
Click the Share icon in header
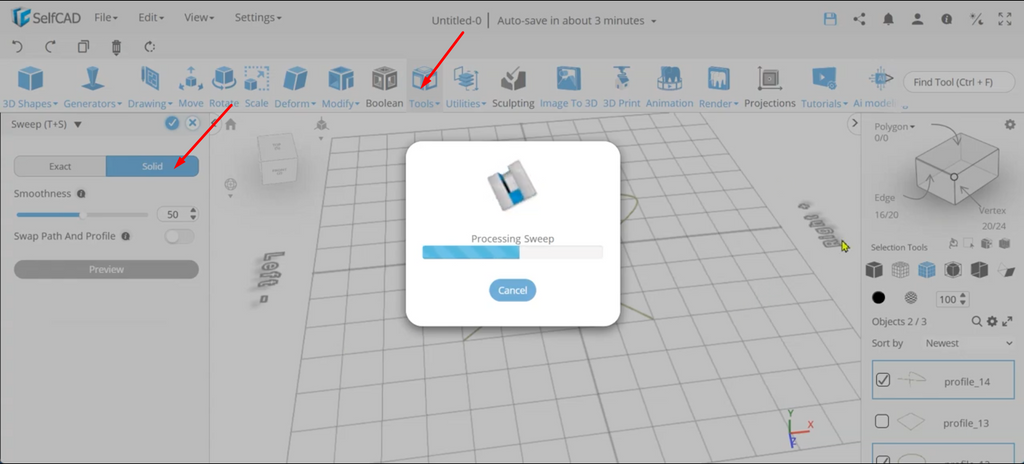point(859,19)
